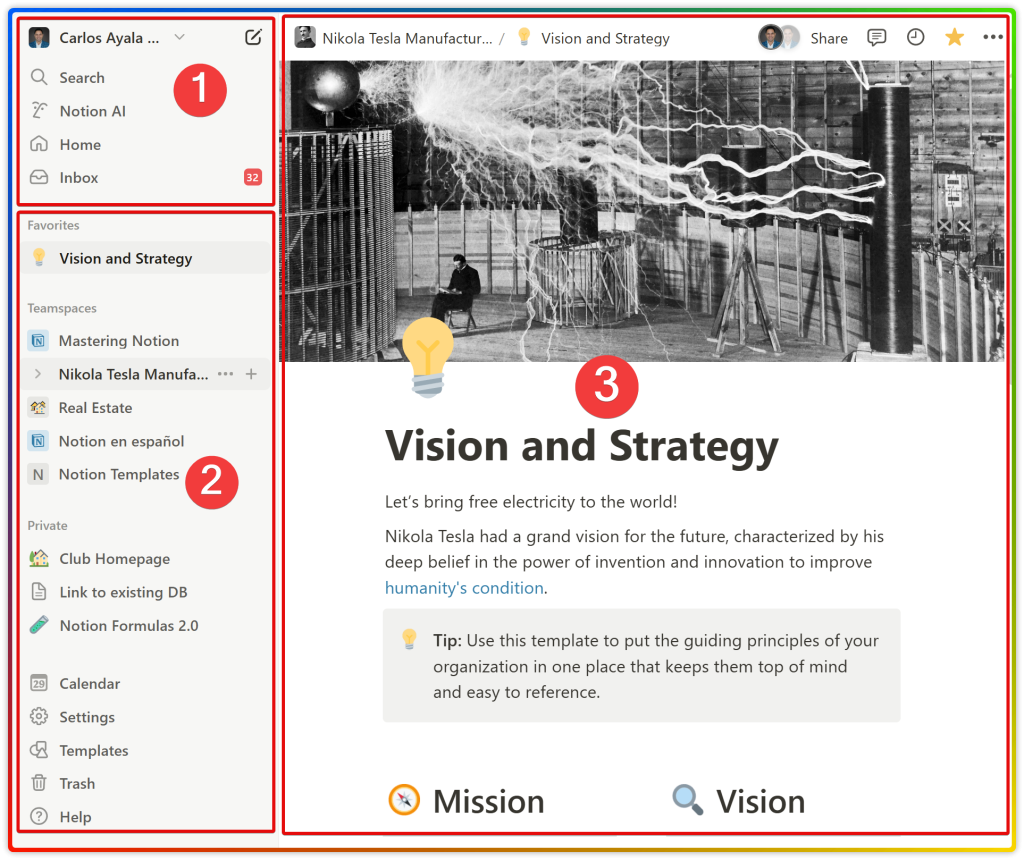Open page comments from the top bar
This screenshot has width=1024, height=860.
[876, 37]
